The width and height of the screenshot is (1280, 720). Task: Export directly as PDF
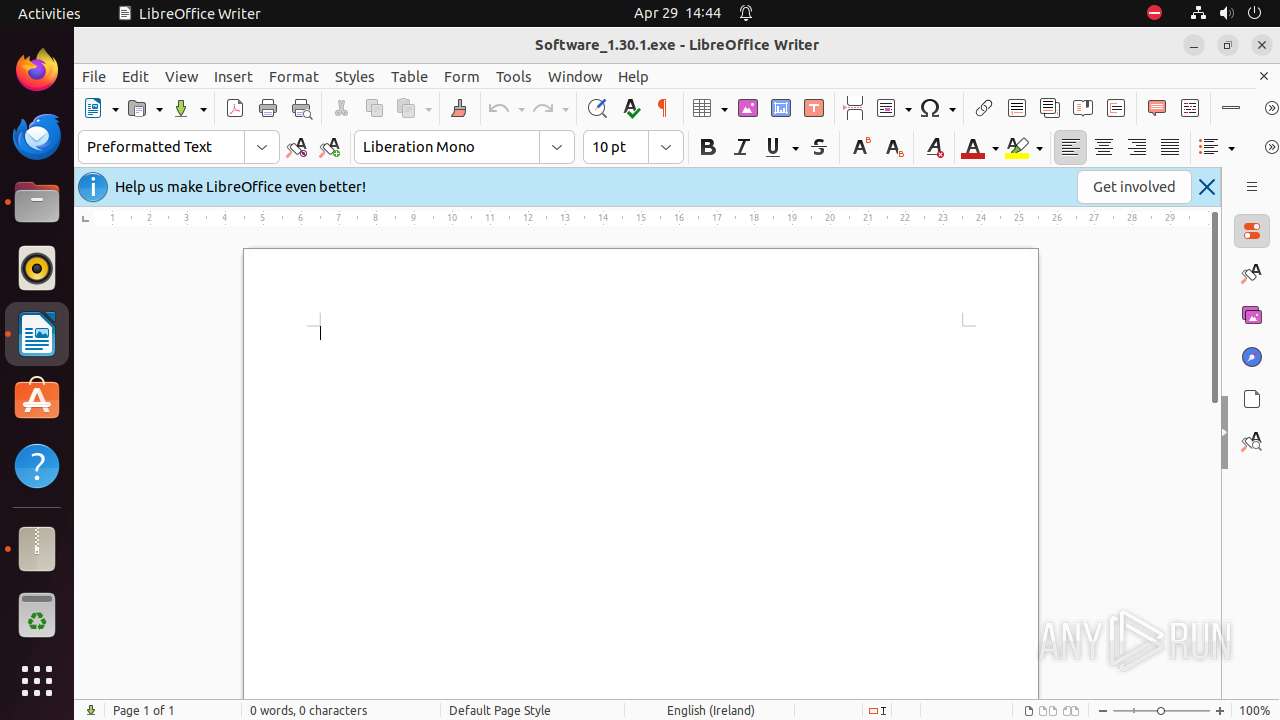point(235,108)
